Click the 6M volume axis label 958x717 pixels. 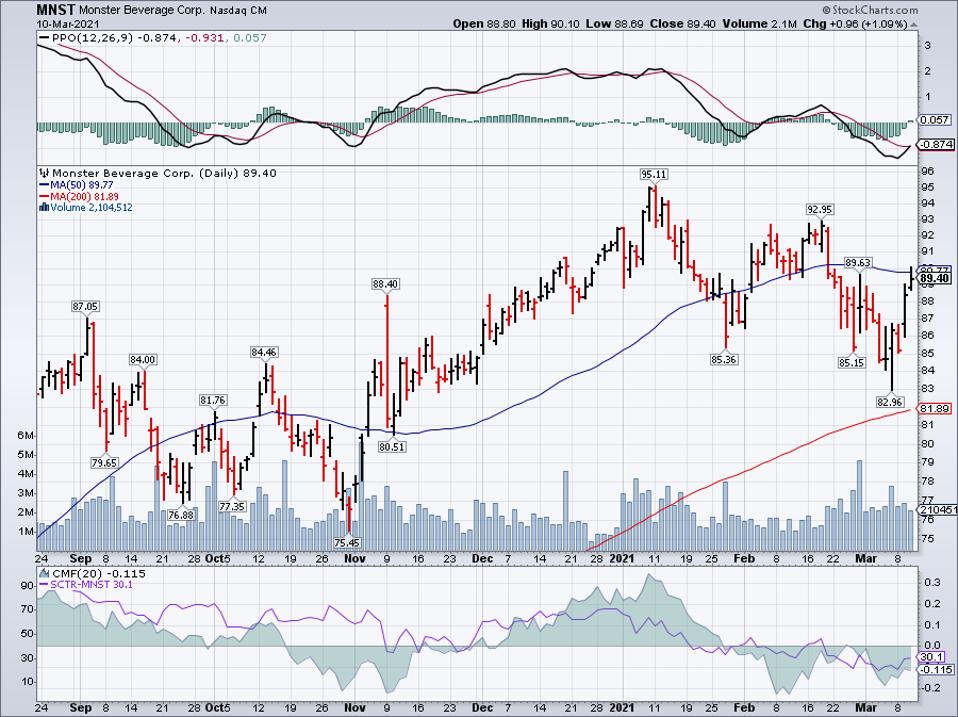coord(26,435)
